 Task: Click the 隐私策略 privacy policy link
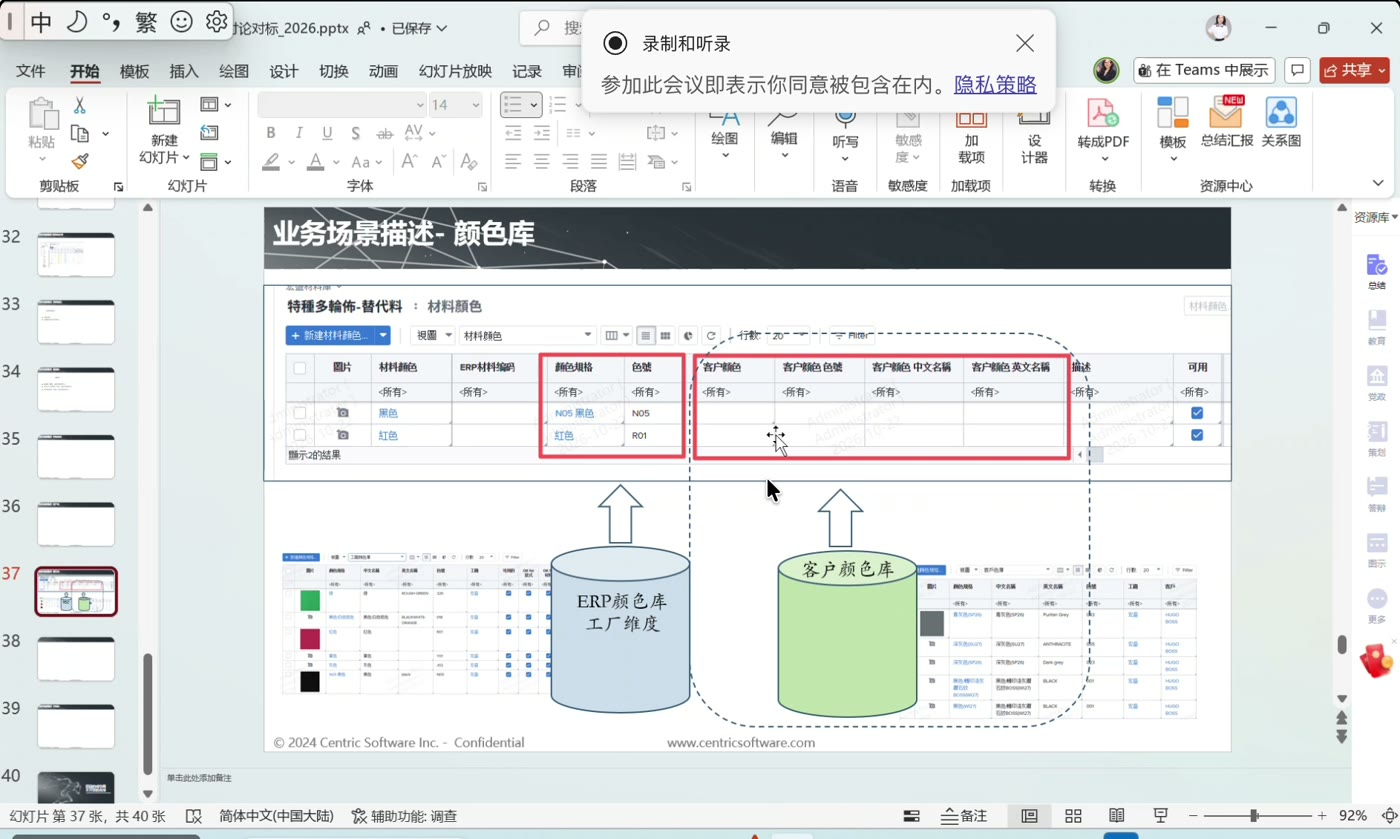(995, 85)
